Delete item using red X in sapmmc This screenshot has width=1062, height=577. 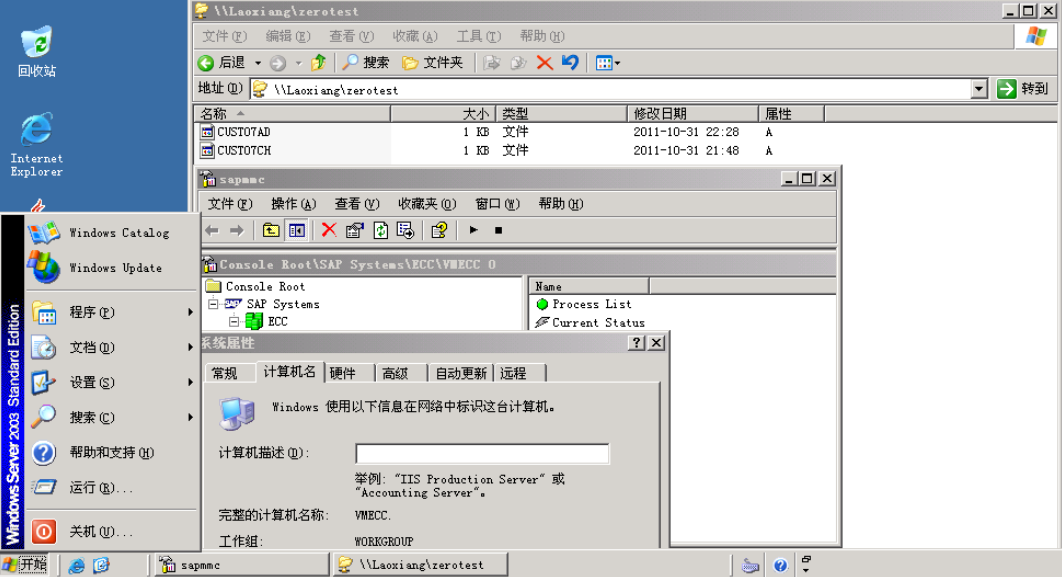328,230
